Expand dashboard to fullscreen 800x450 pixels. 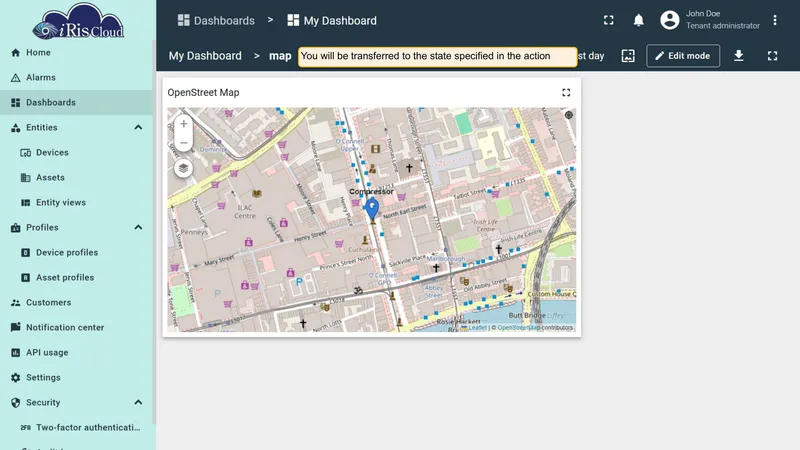point(772,56)
